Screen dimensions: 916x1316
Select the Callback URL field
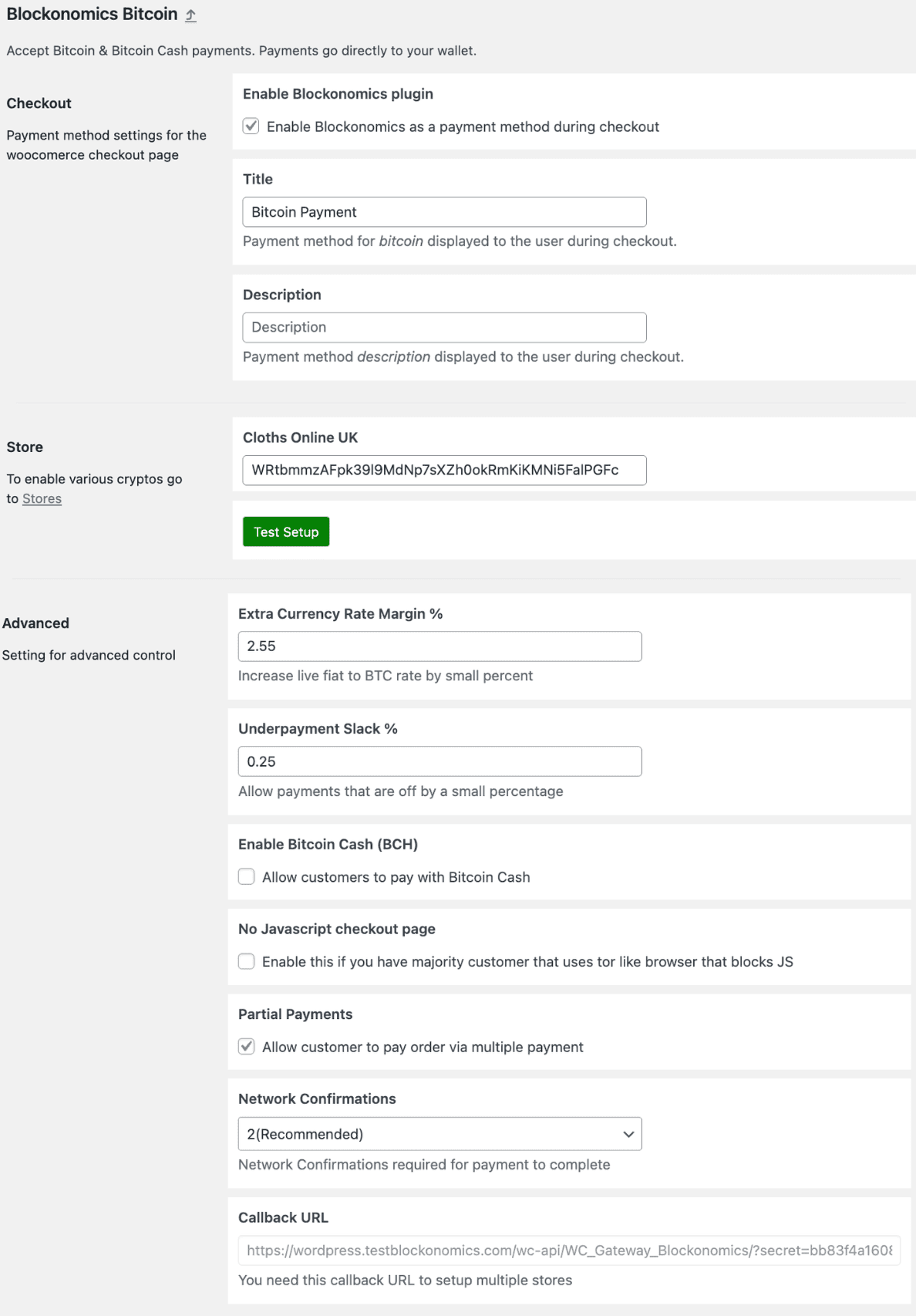pos(569,1250)
